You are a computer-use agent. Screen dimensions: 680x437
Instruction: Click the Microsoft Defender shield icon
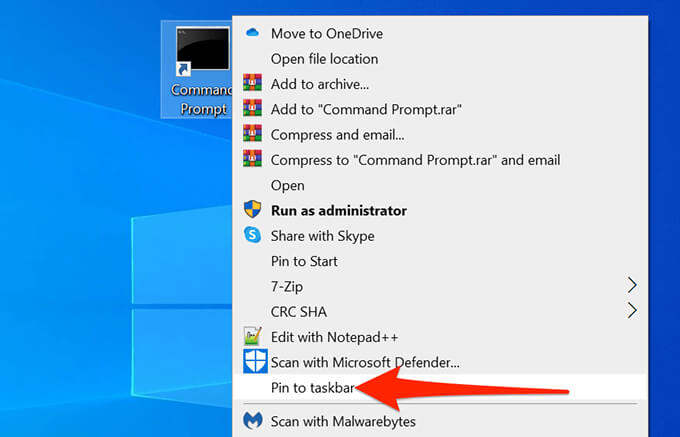pyautogui.click(x=255, y=361)
